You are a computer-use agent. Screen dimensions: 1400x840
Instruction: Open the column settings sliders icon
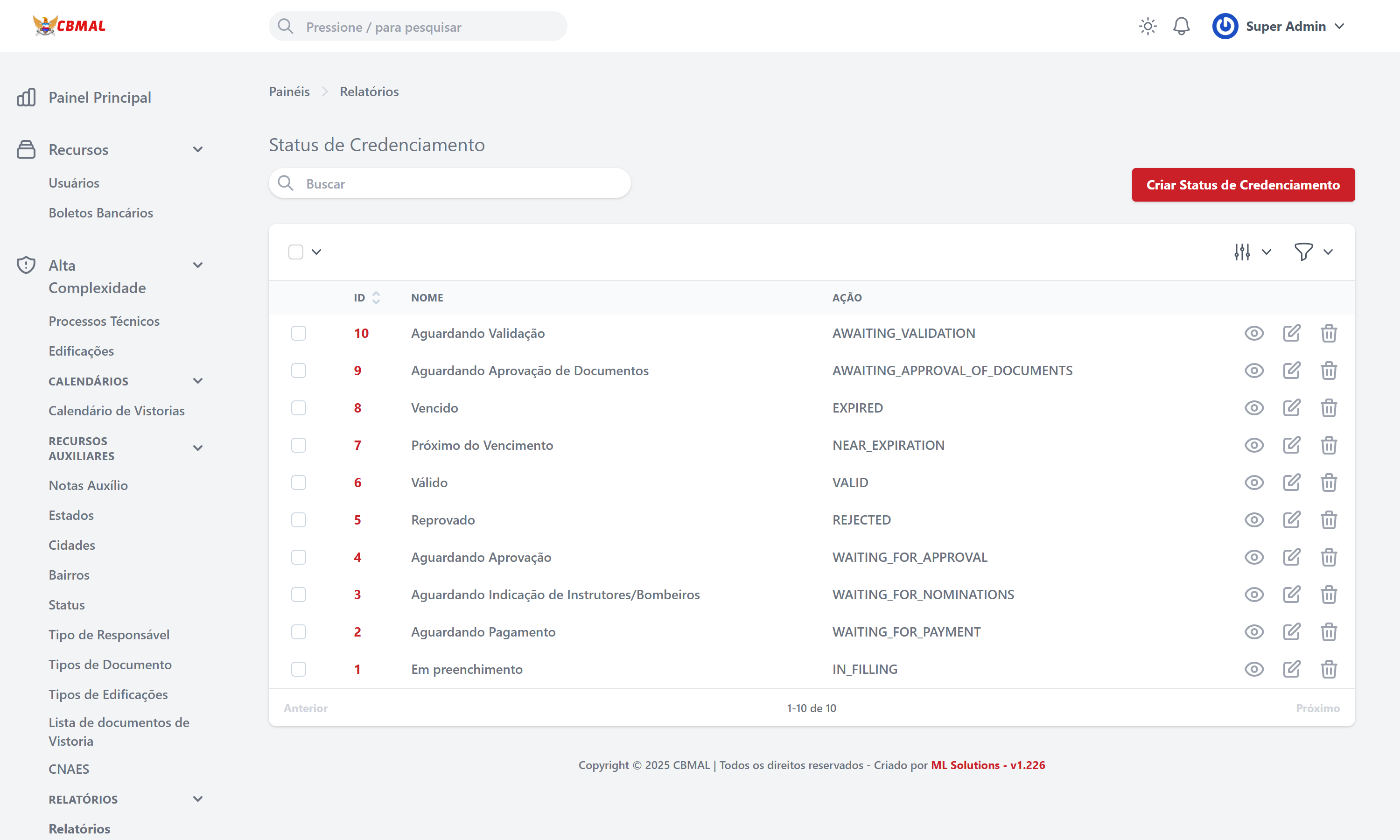click(1241, 252)
